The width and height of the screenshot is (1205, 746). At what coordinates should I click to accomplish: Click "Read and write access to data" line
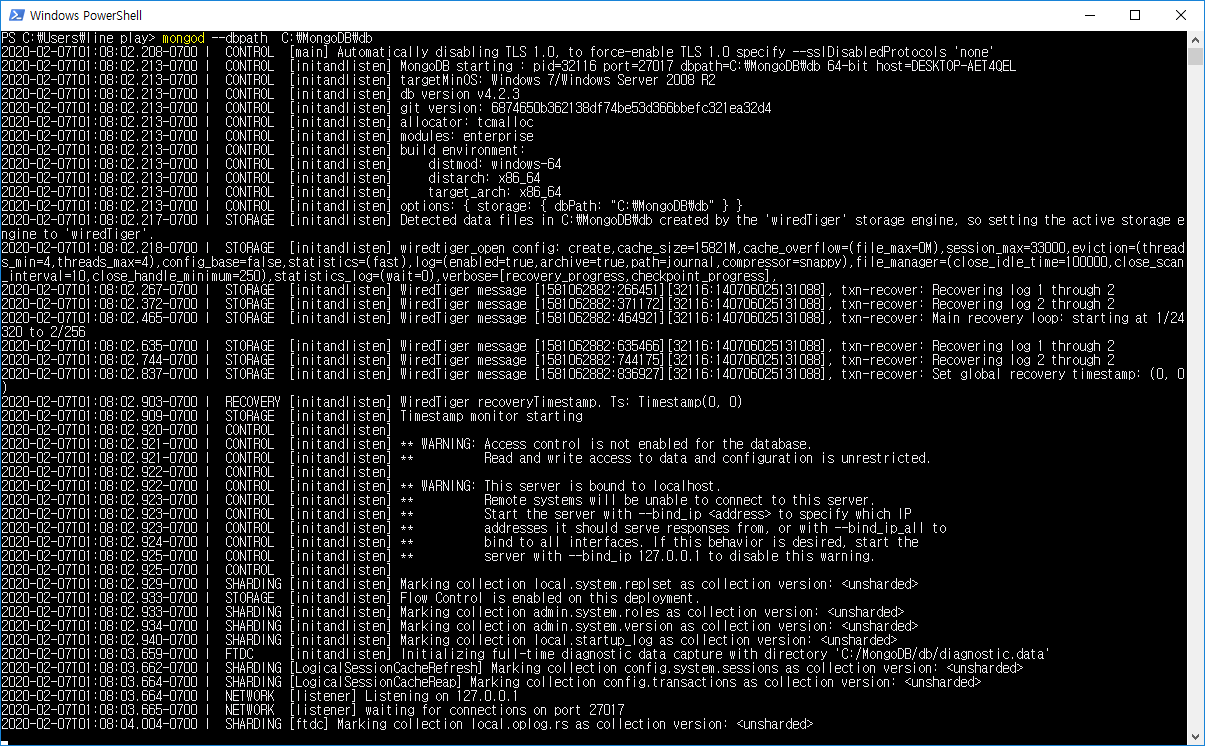(x=707, y=458)
